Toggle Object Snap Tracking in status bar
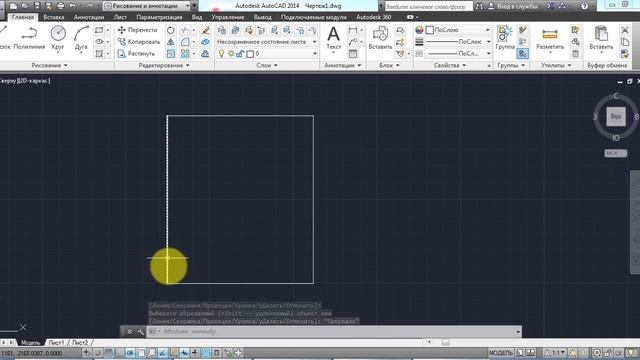Viewport: 640px width, 360px height. pyautogui.click(x=162, y=353)
